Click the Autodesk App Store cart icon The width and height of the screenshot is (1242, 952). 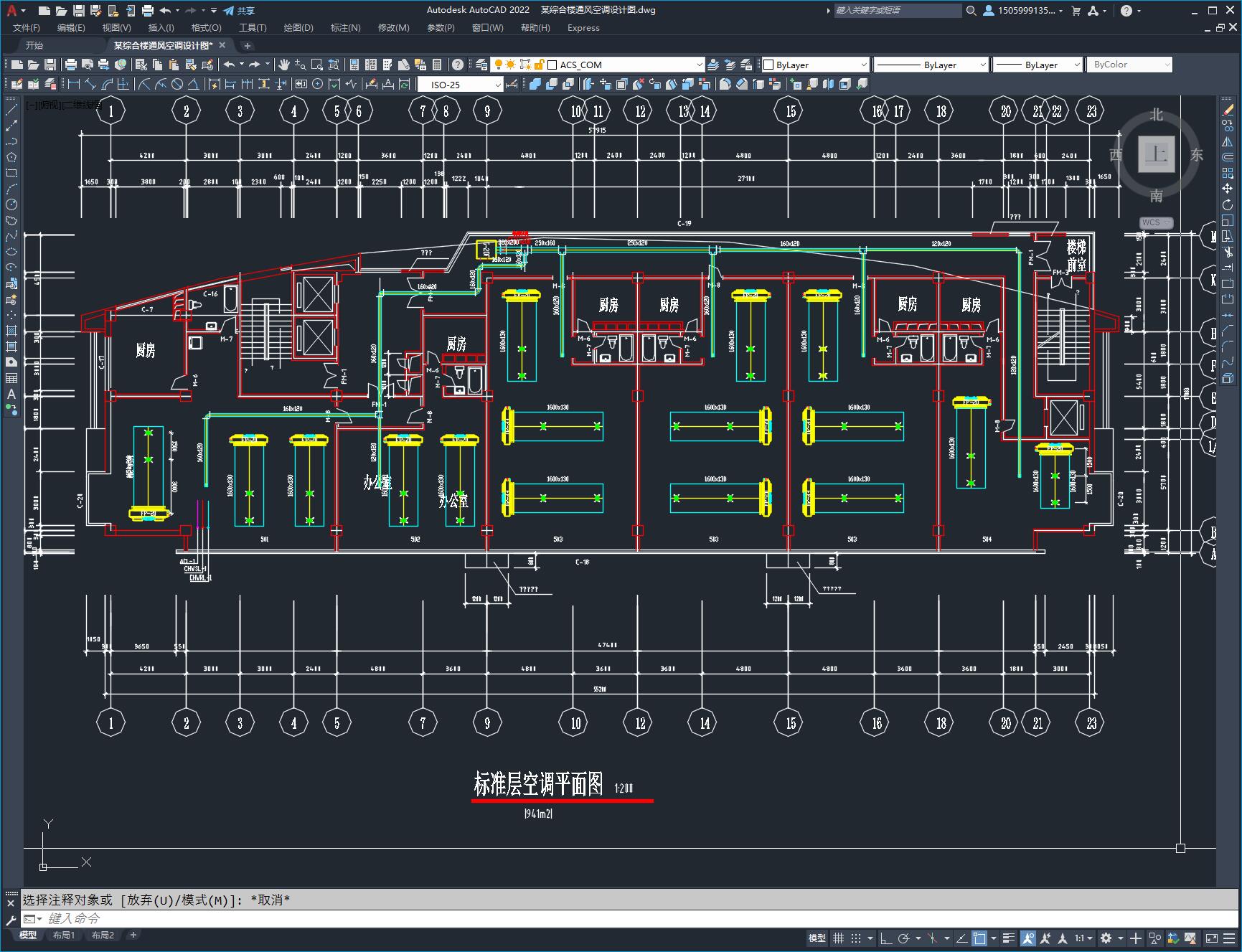tap(1076, 11)
